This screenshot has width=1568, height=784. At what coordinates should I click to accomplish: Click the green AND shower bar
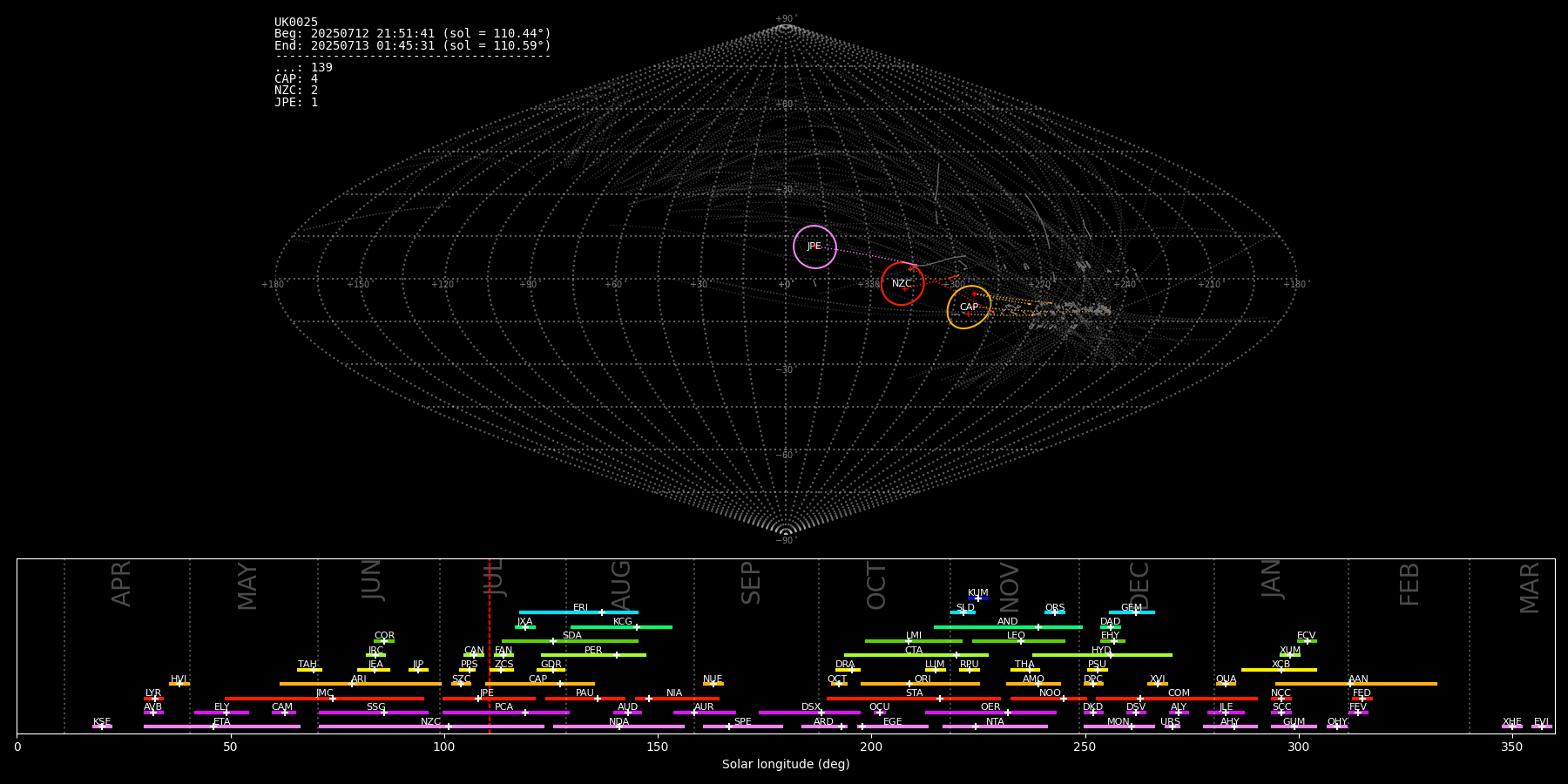pyautogui.click(x=1008, y=626)
